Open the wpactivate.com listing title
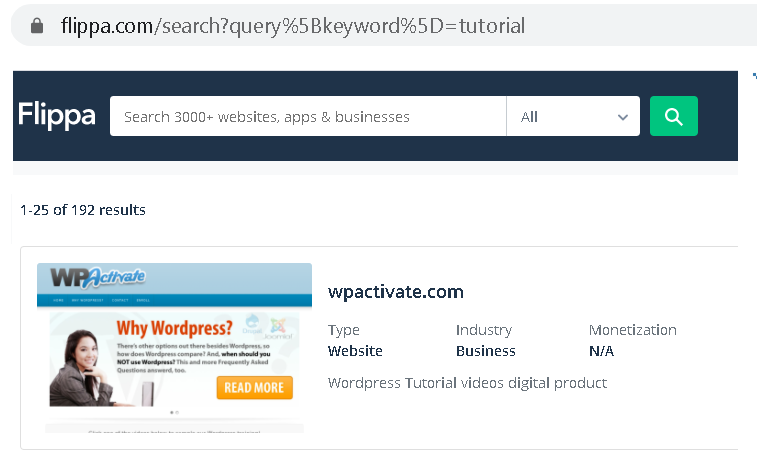Screen dimensions: 757x457 396,292
